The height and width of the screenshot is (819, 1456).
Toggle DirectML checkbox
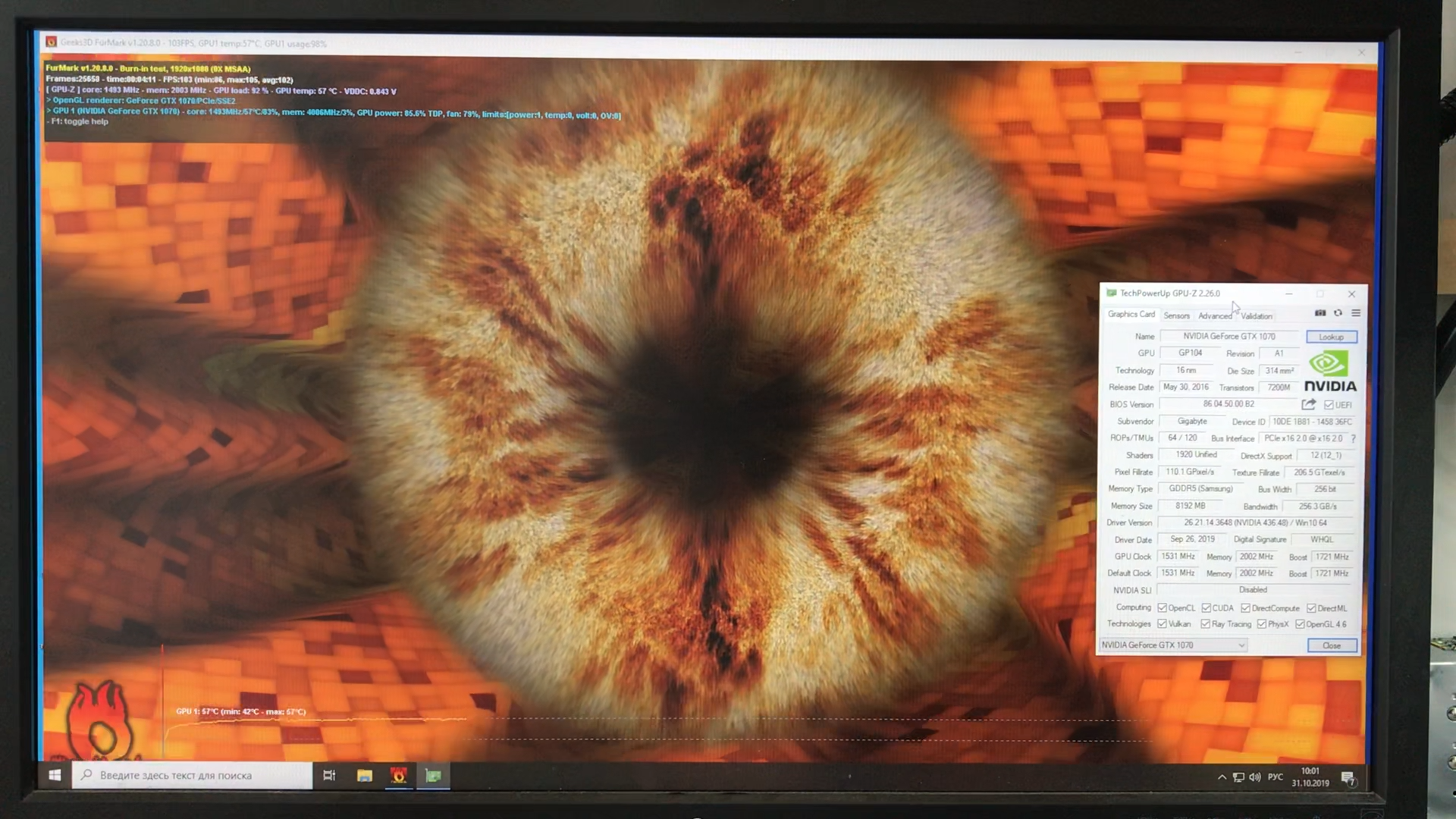click(1311, 608)
